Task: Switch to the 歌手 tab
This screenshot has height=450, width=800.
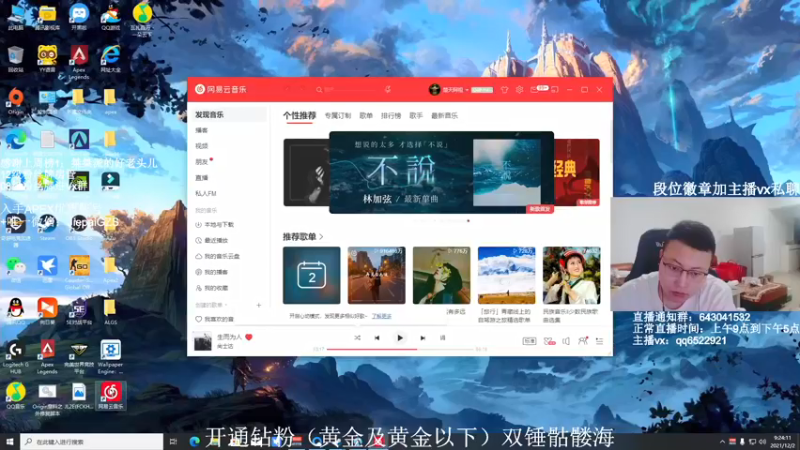Action: coord(416,116)
